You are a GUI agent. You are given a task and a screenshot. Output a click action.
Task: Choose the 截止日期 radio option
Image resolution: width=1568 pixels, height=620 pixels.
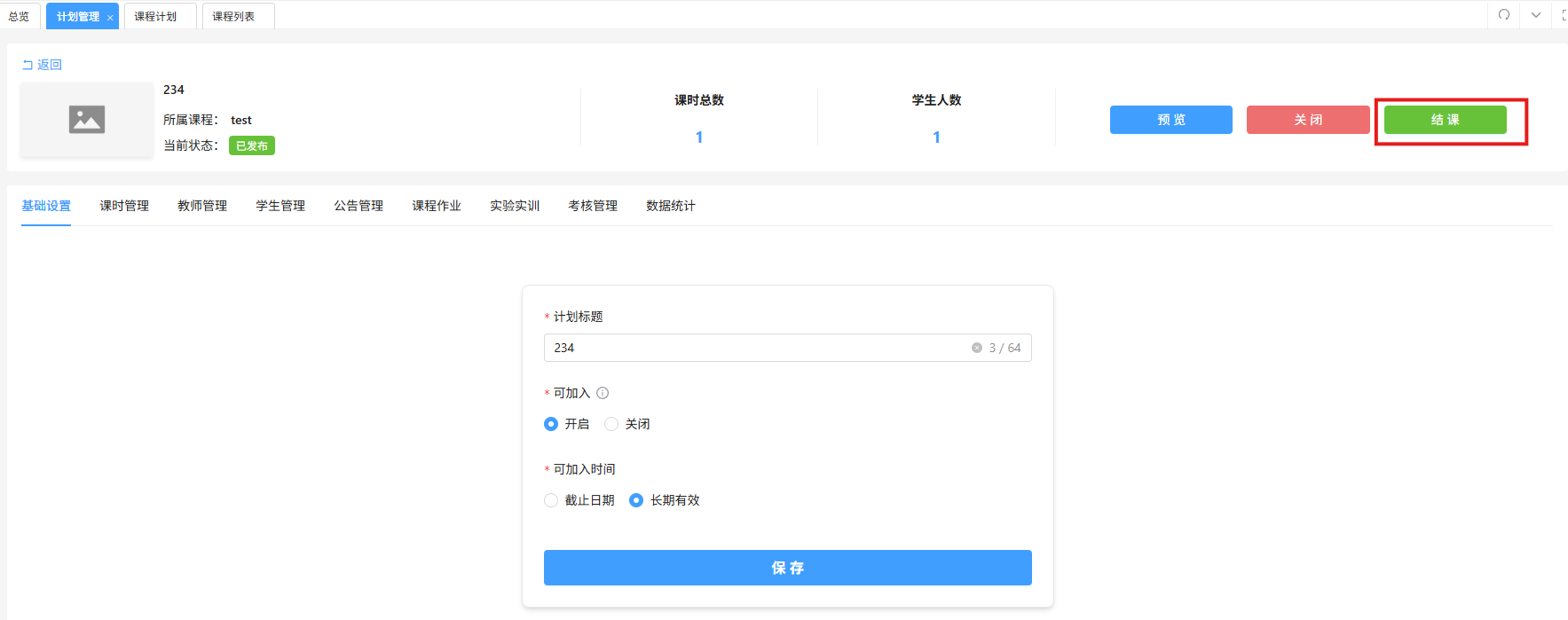tap(551, 500)
